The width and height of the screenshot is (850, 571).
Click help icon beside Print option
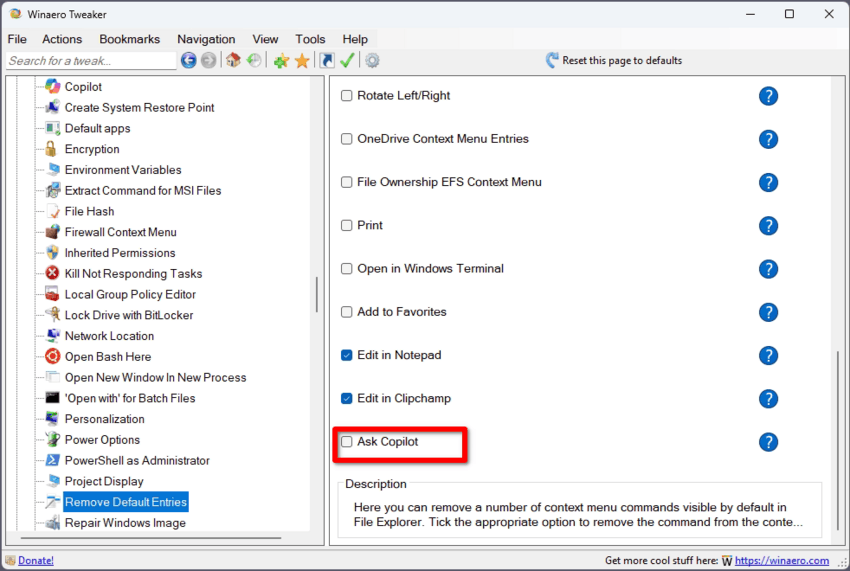pyautogui.click(x=768, y=226)
